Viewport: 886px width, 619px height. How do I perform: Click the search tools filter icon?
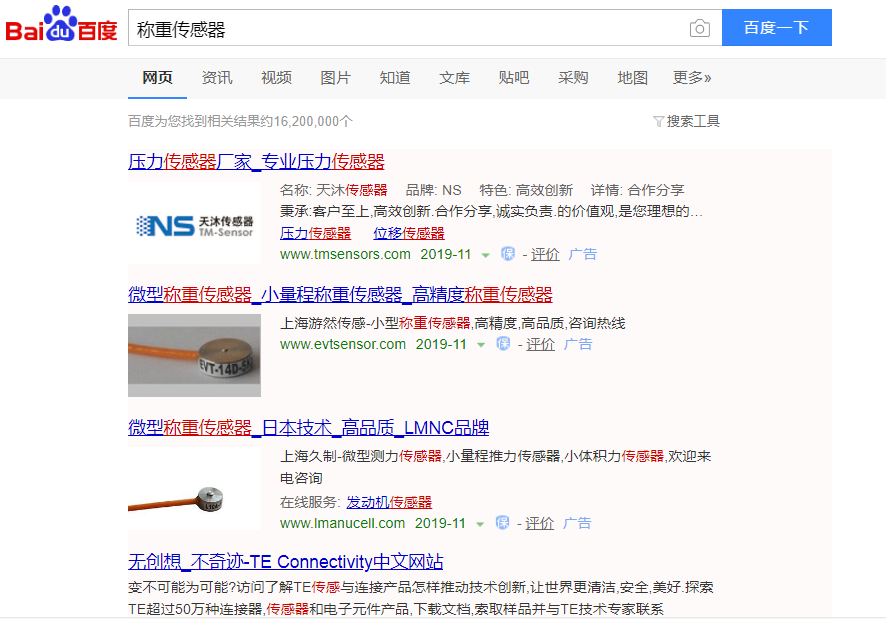click(658, 121)
